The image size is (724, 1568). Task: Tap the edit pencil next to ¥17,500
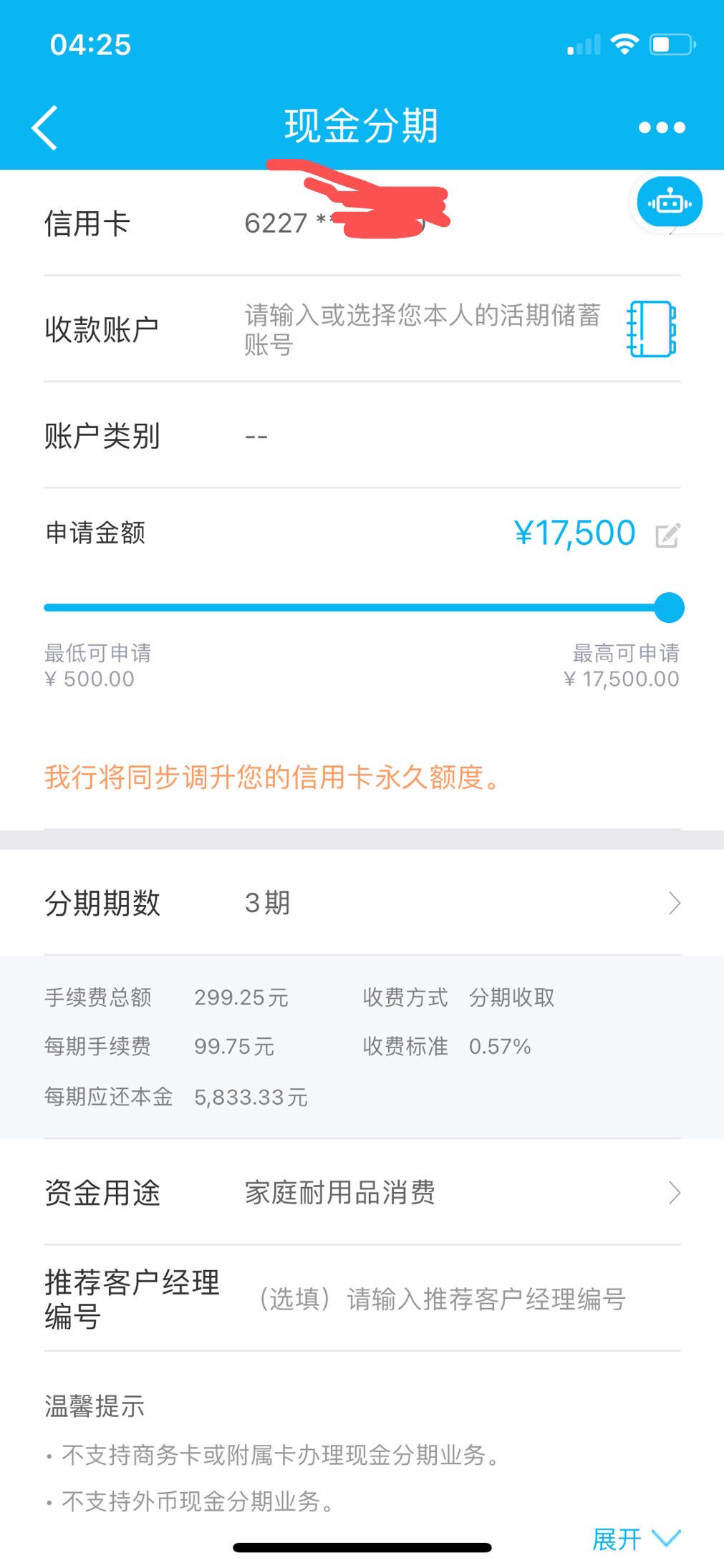pos(667,535)
